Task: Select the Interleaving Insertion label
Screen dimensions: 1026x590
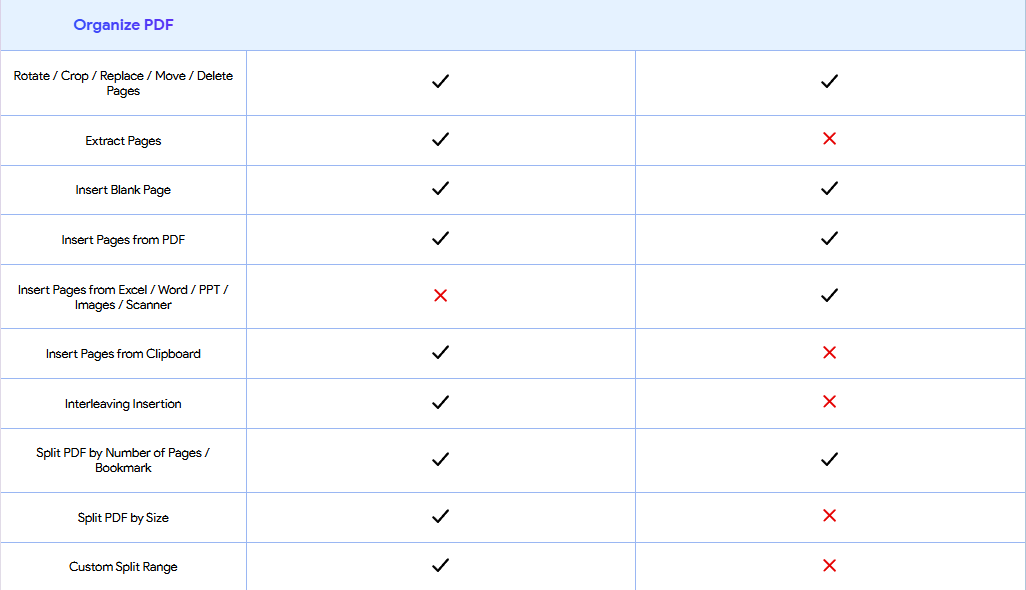Action: click(123, 404)
